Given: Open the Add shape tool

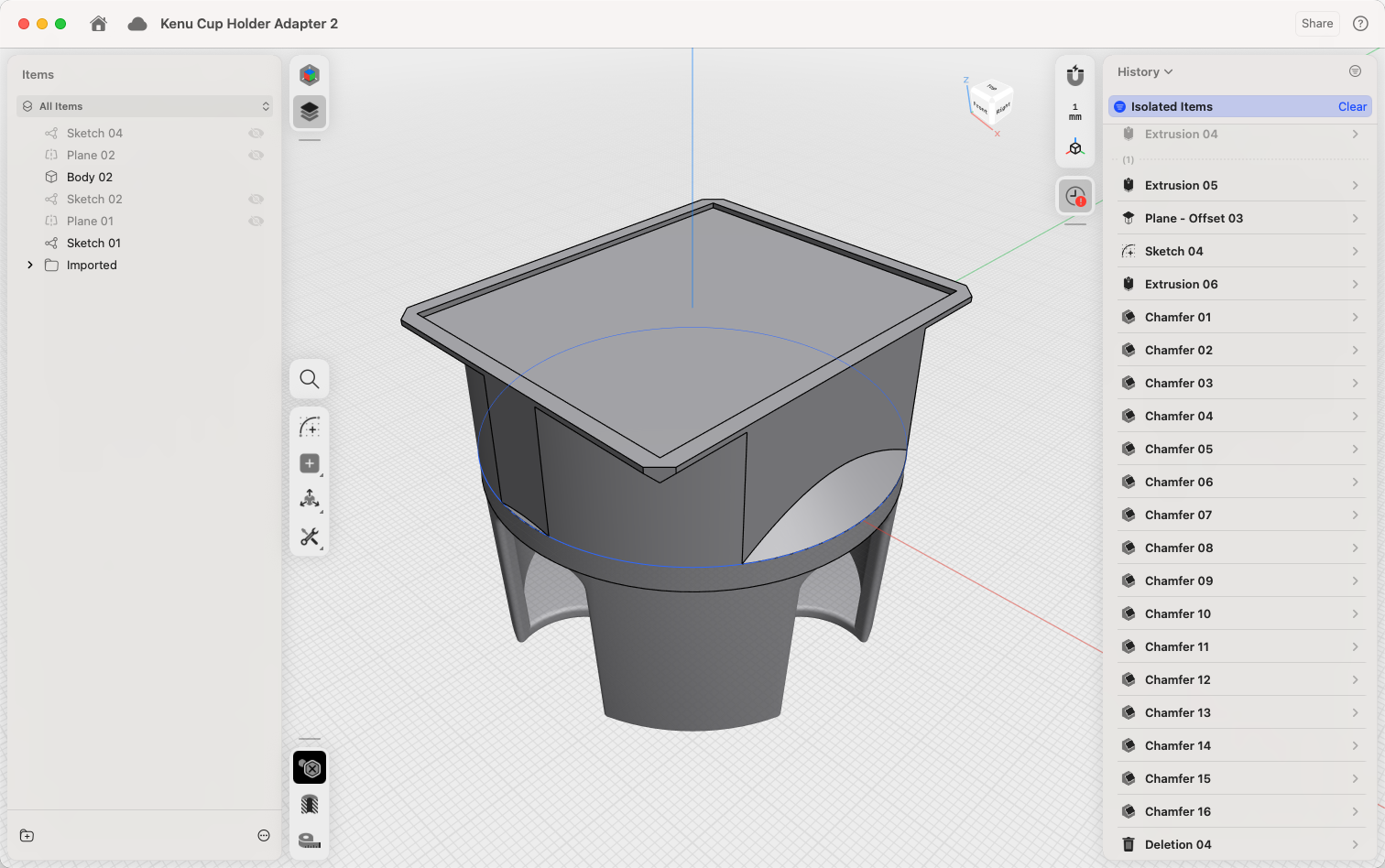Looking at the screenshot, I should [x=310, y=464].
